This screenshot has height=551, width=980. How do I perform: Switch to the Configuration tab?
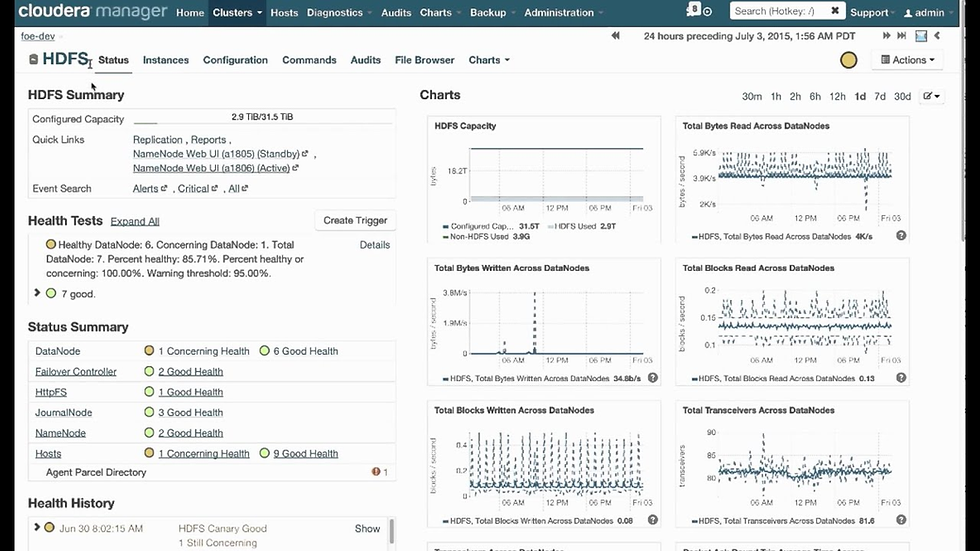(235, 60)
